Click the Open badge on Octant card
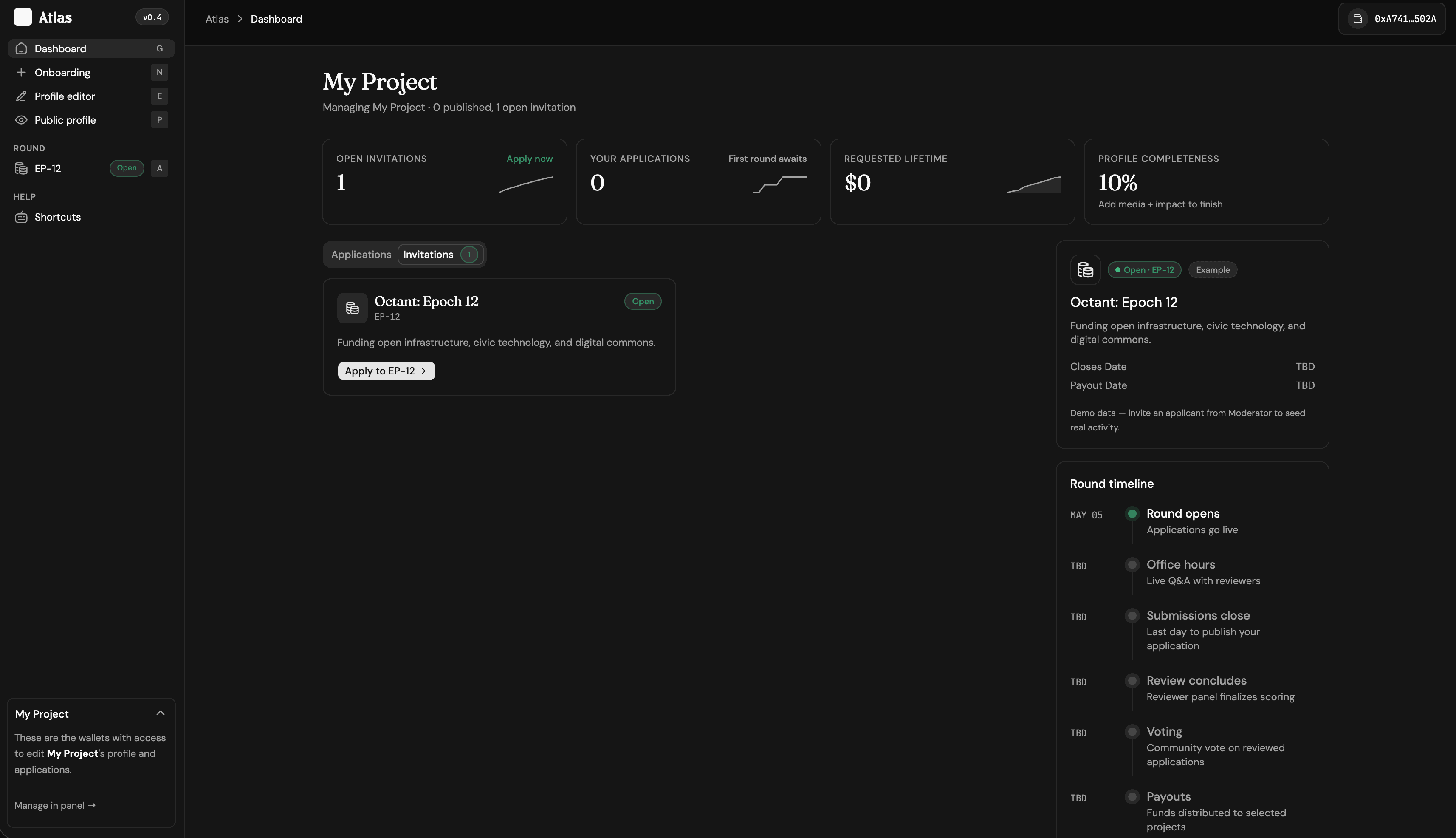 [x=643, y=302]
